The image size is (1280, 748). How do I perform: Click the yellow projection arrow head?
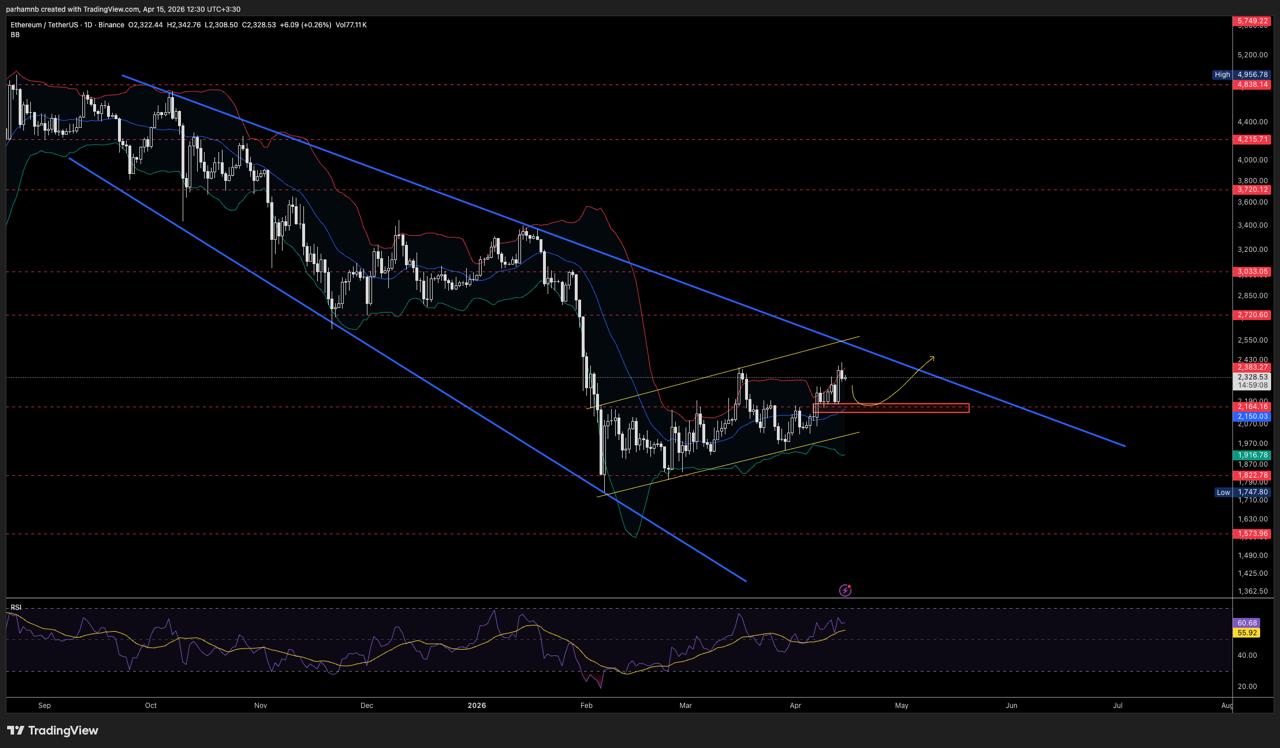pyautogui.click(x=932, y=357)
